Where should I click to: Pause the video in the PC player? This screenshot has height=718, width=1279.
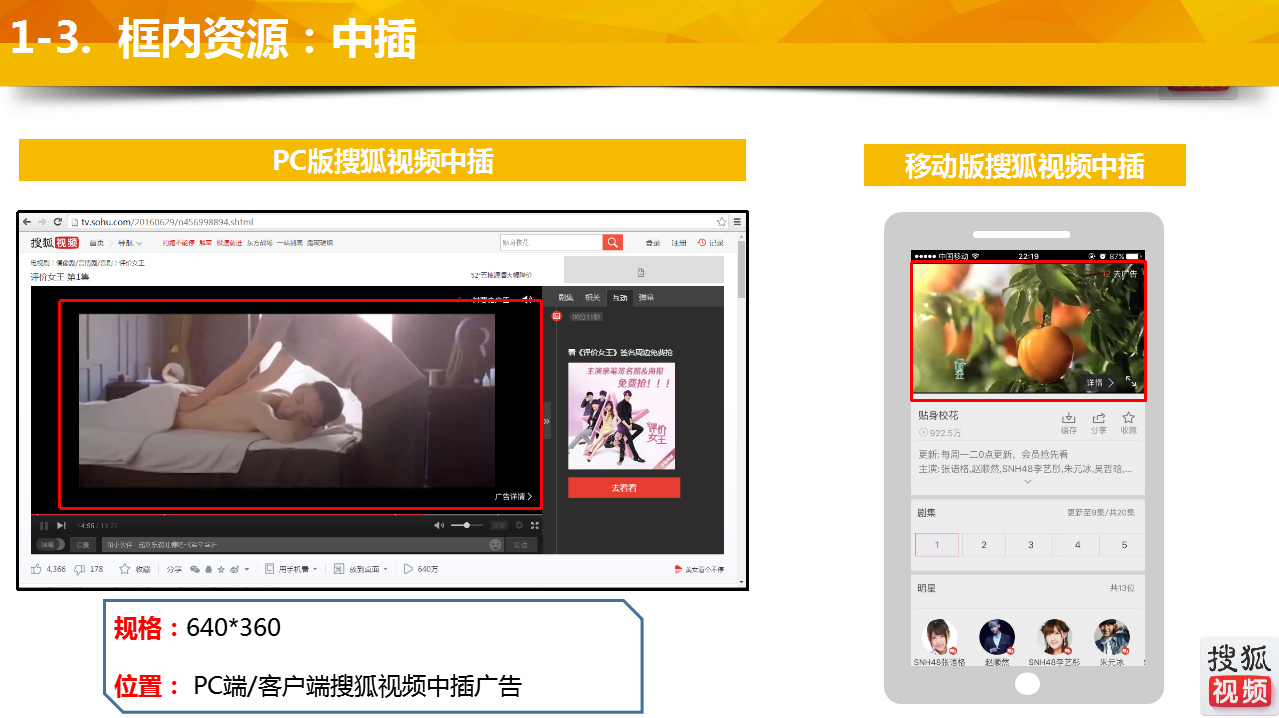click(44, 525)
